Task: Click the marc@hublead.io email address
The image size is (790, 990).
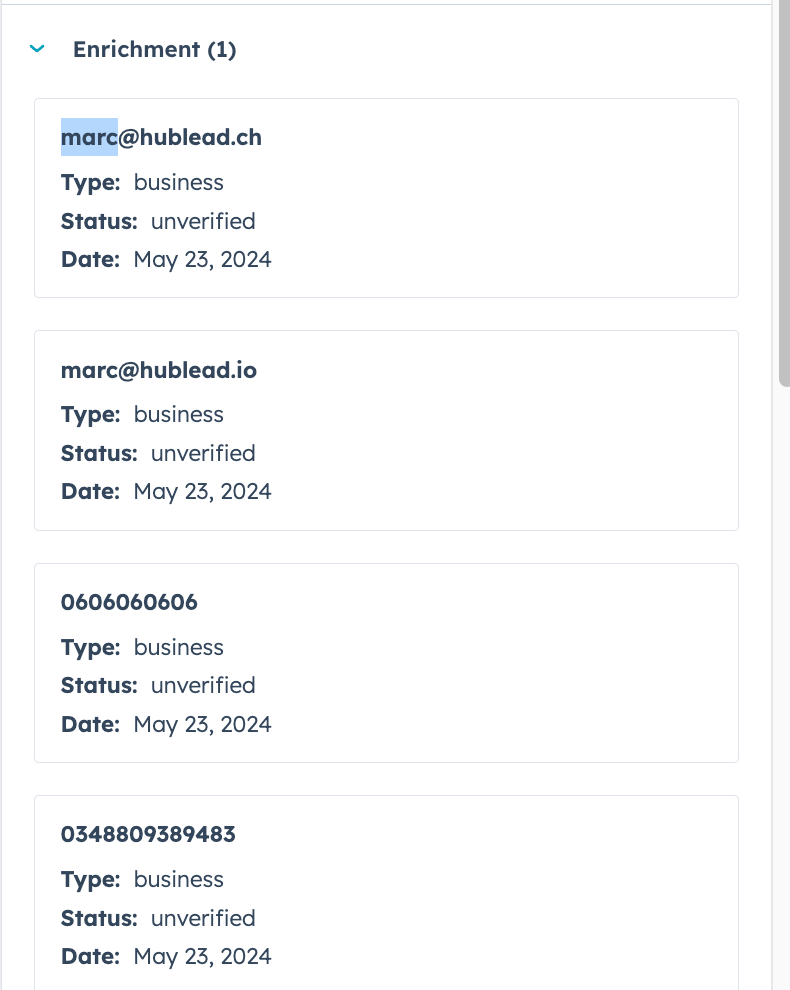Action: coord(159,370)
